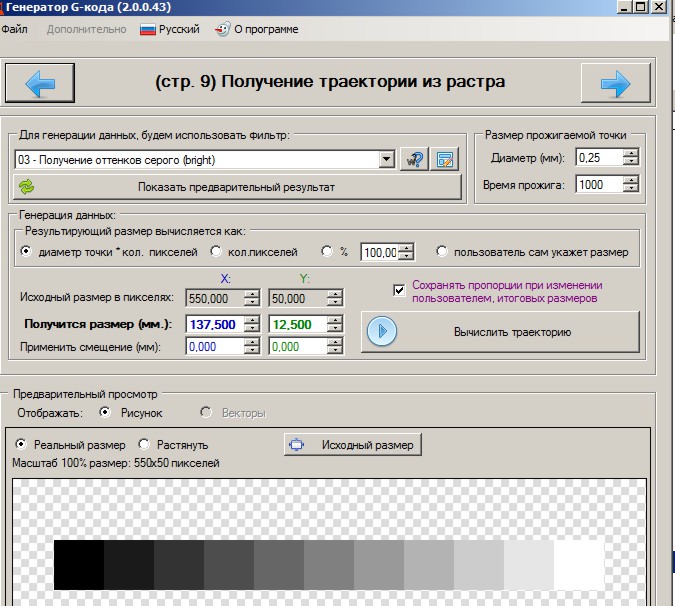The height and width of the screenshot is (606, 675).
Task: Go to previous page with left arrow
Action: [x=40, y=83]
